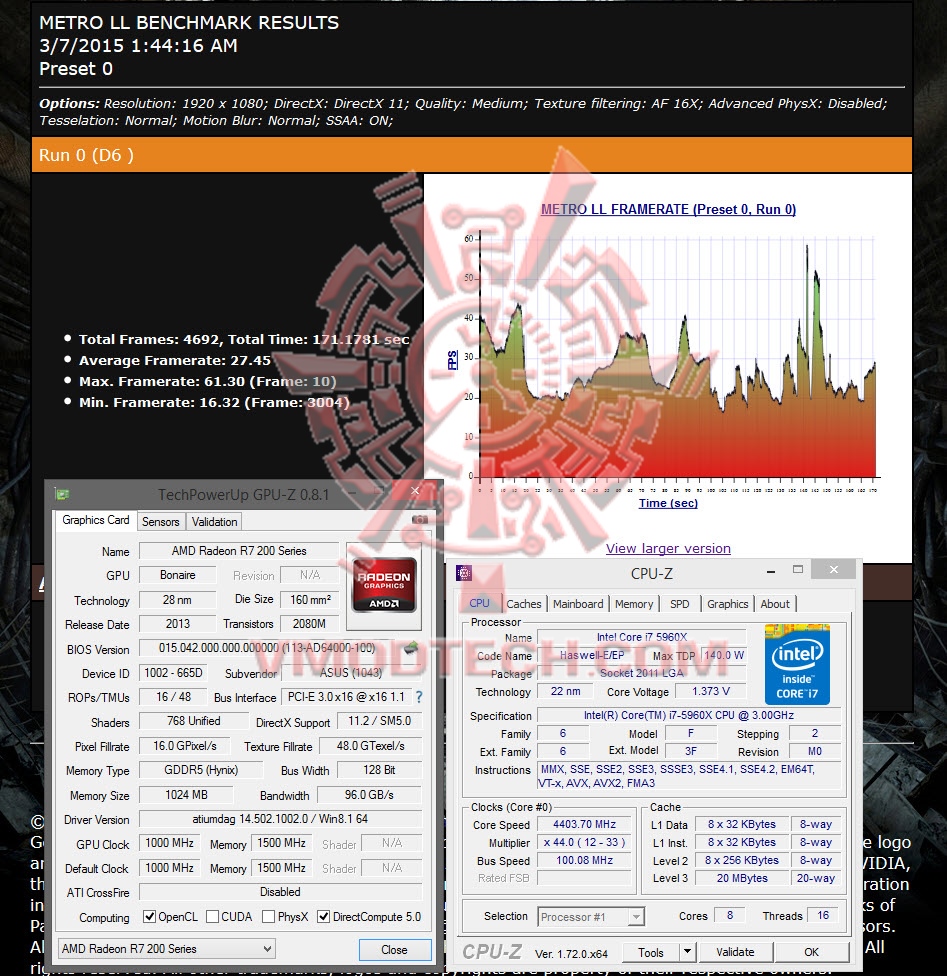Click the GPU-Z title bar application icon
The height and width of the screenshot is (976, 947).
(63, 492)
